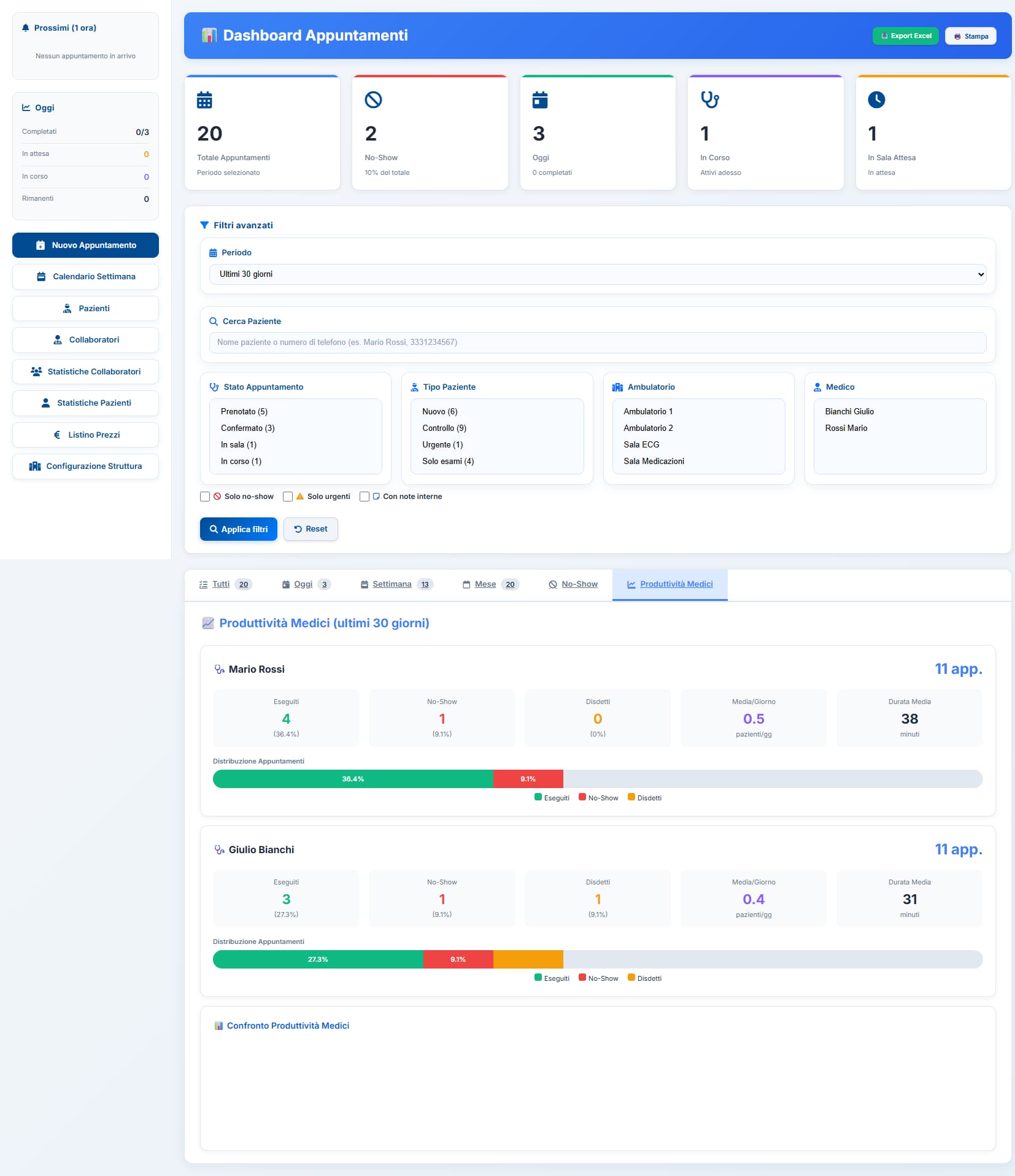Click the clock icon on In Sala Attesa card
Screen dimensions: 1015x1176
876,99
